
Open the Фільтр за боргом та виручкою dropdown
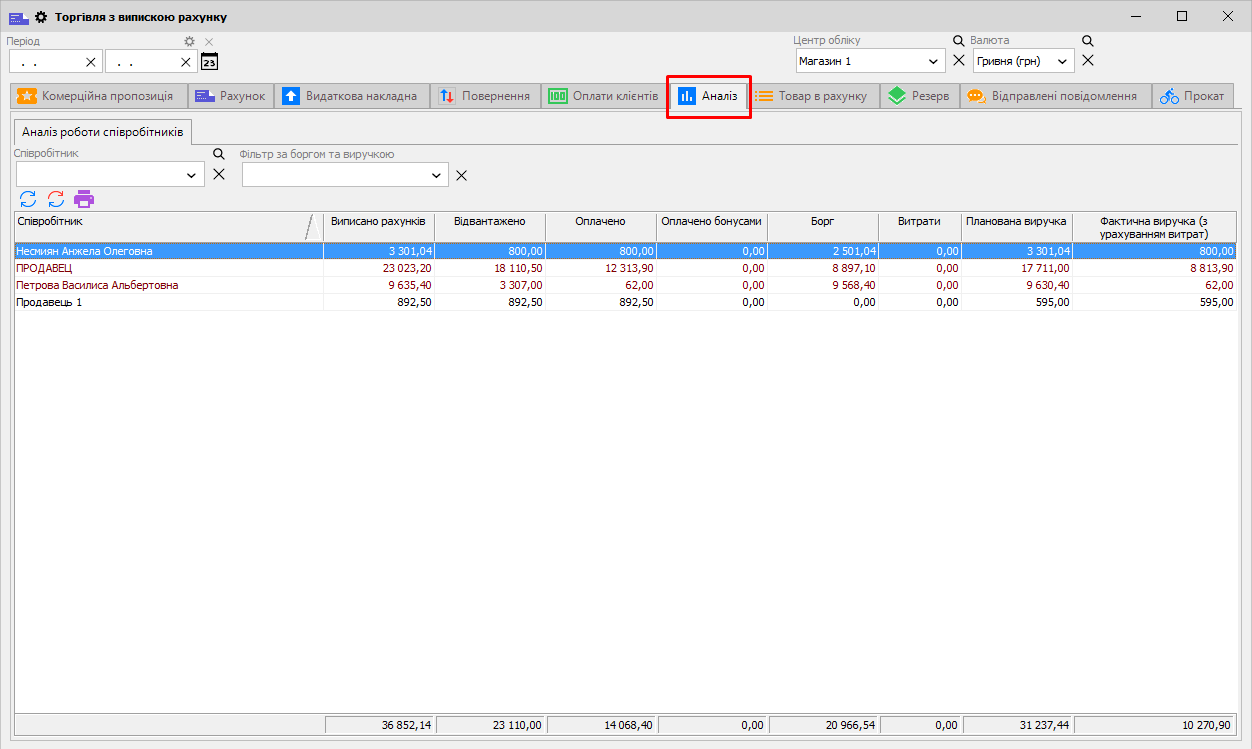pyautogui.click(x=437, y=175)
